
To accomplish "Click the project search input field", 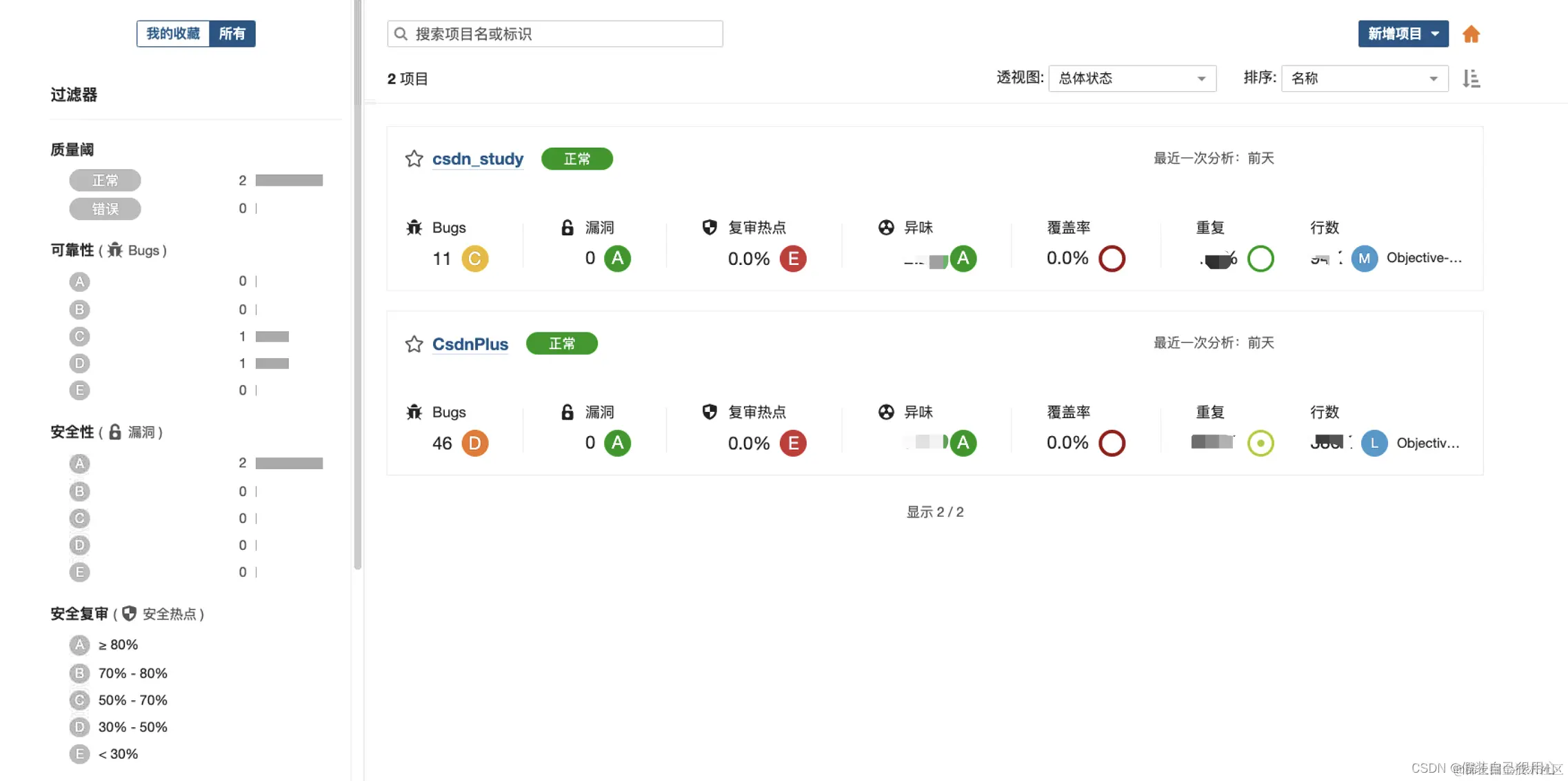I will pos(555,34).
